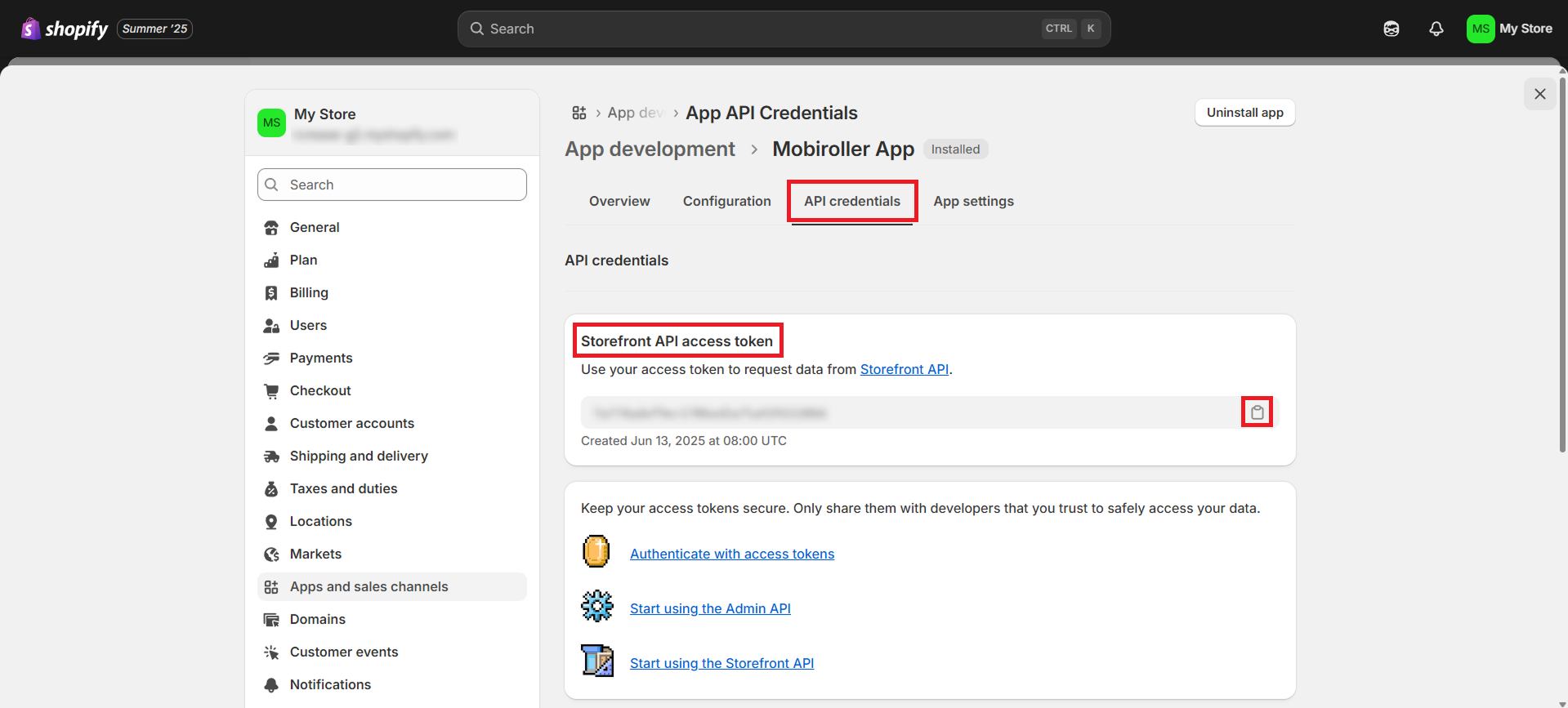Close the settings panel
Image resolution: width=1568 pixels, height=708 pixels.
[1539, 94]
